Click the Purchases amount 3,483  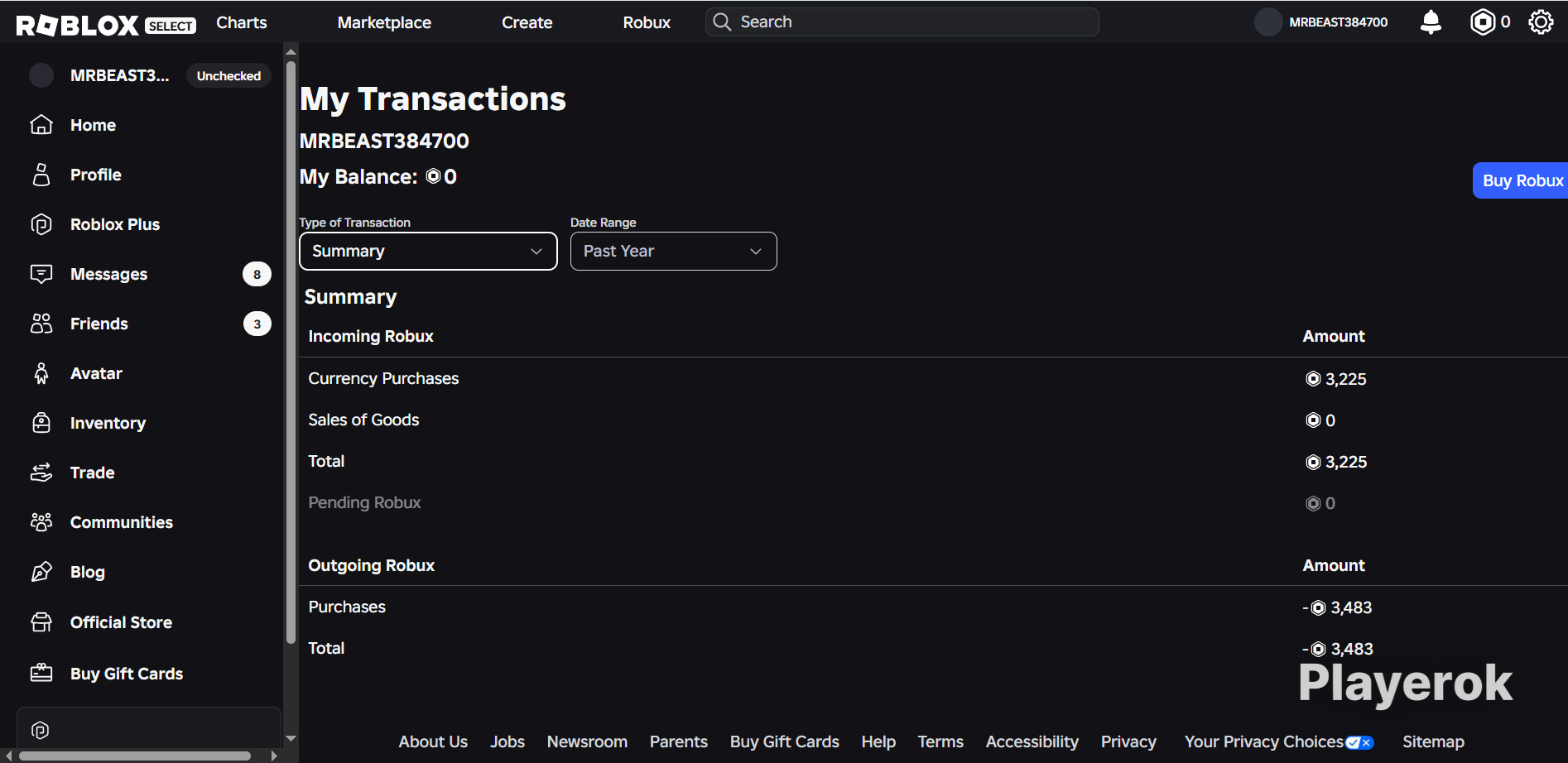1337,607
